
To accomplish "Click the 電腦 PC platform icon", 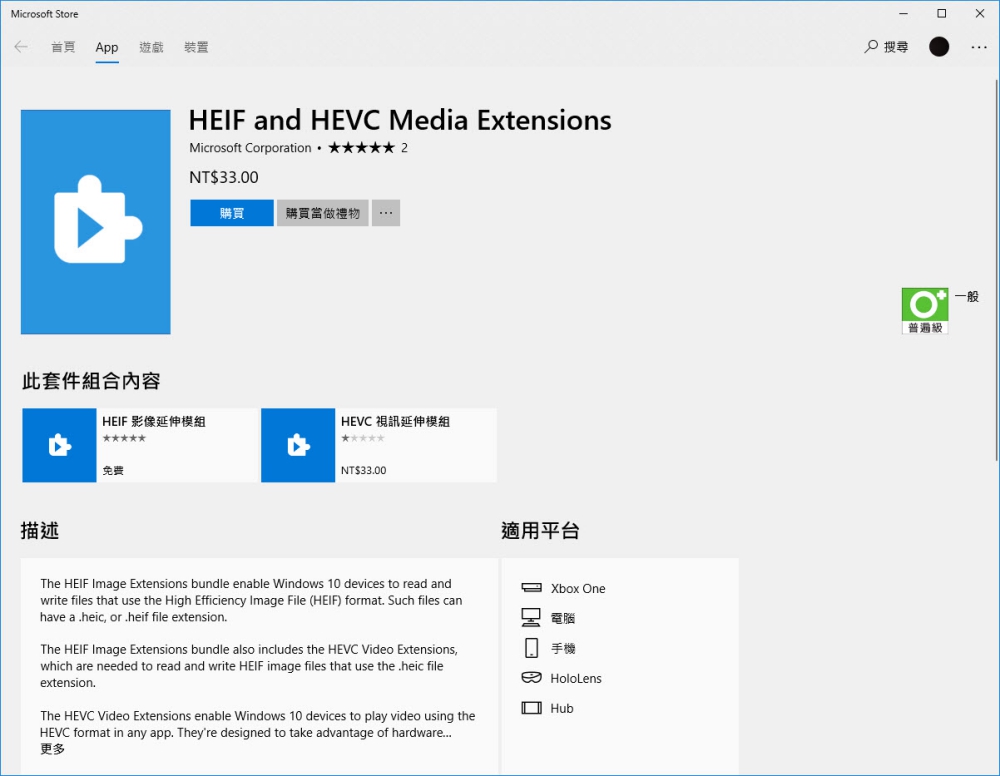I will click(531, 617).
